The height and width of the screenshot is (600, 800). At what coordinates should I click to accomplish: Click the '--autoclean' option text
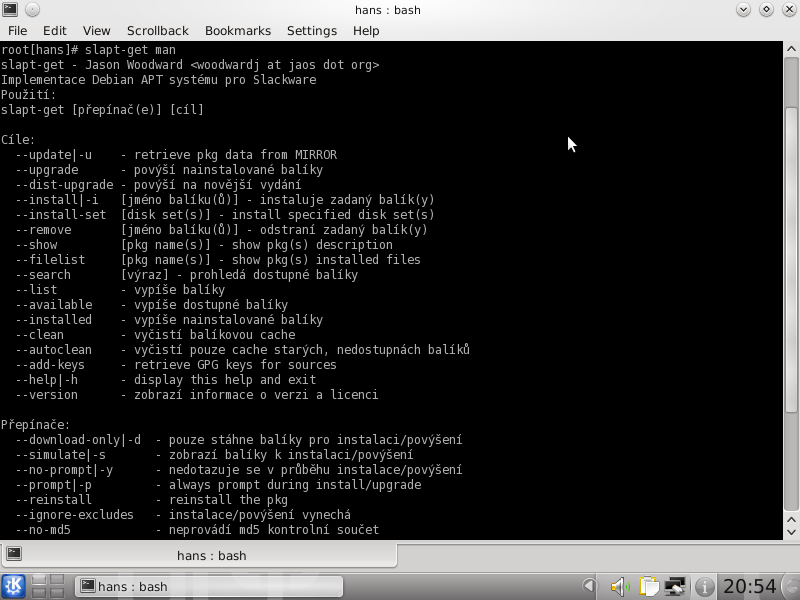54,349
